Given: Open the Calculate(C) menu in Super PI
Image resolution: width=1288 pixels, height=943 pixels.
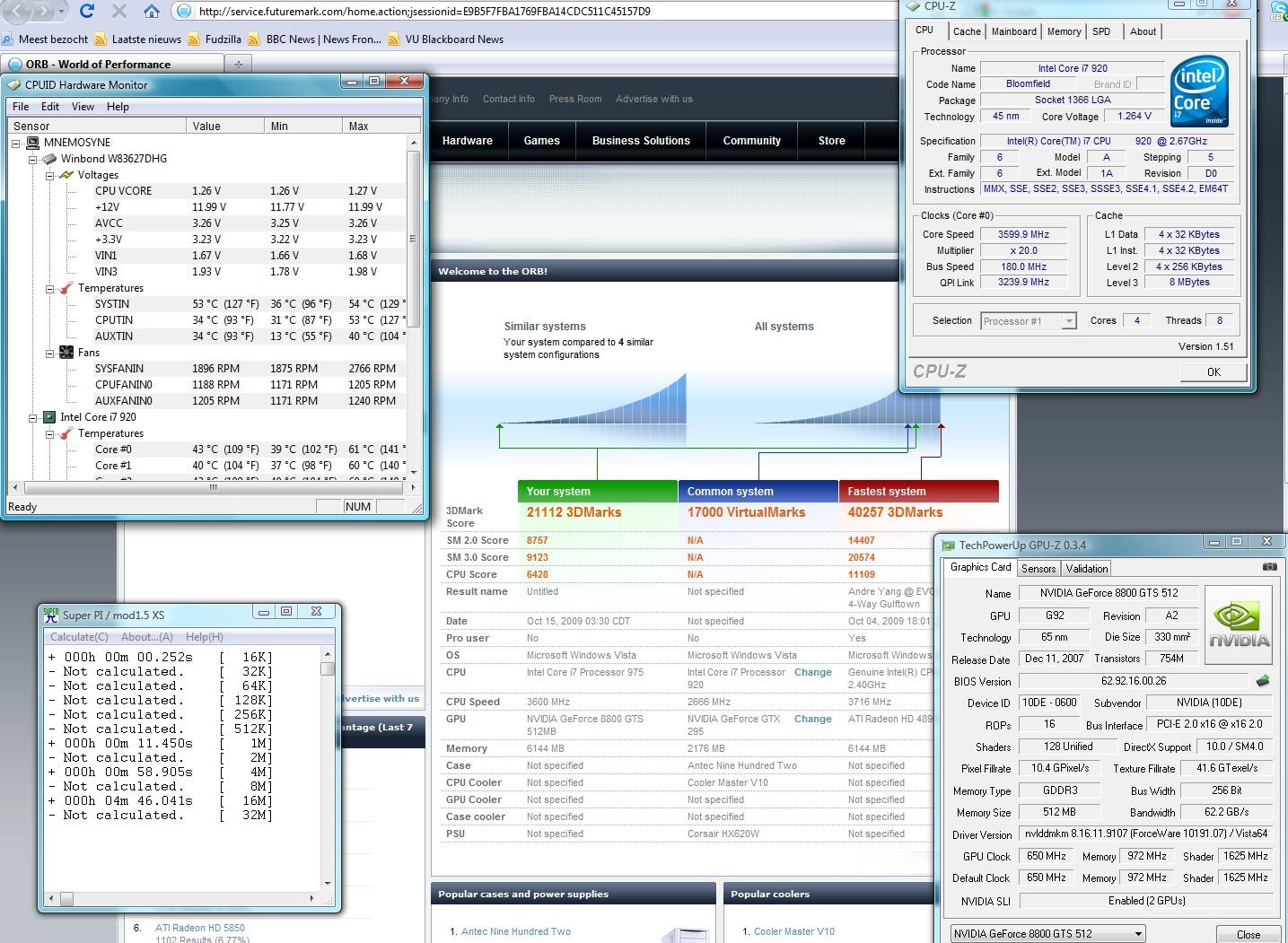Looking at the screenshot, I should click(79, 636).
